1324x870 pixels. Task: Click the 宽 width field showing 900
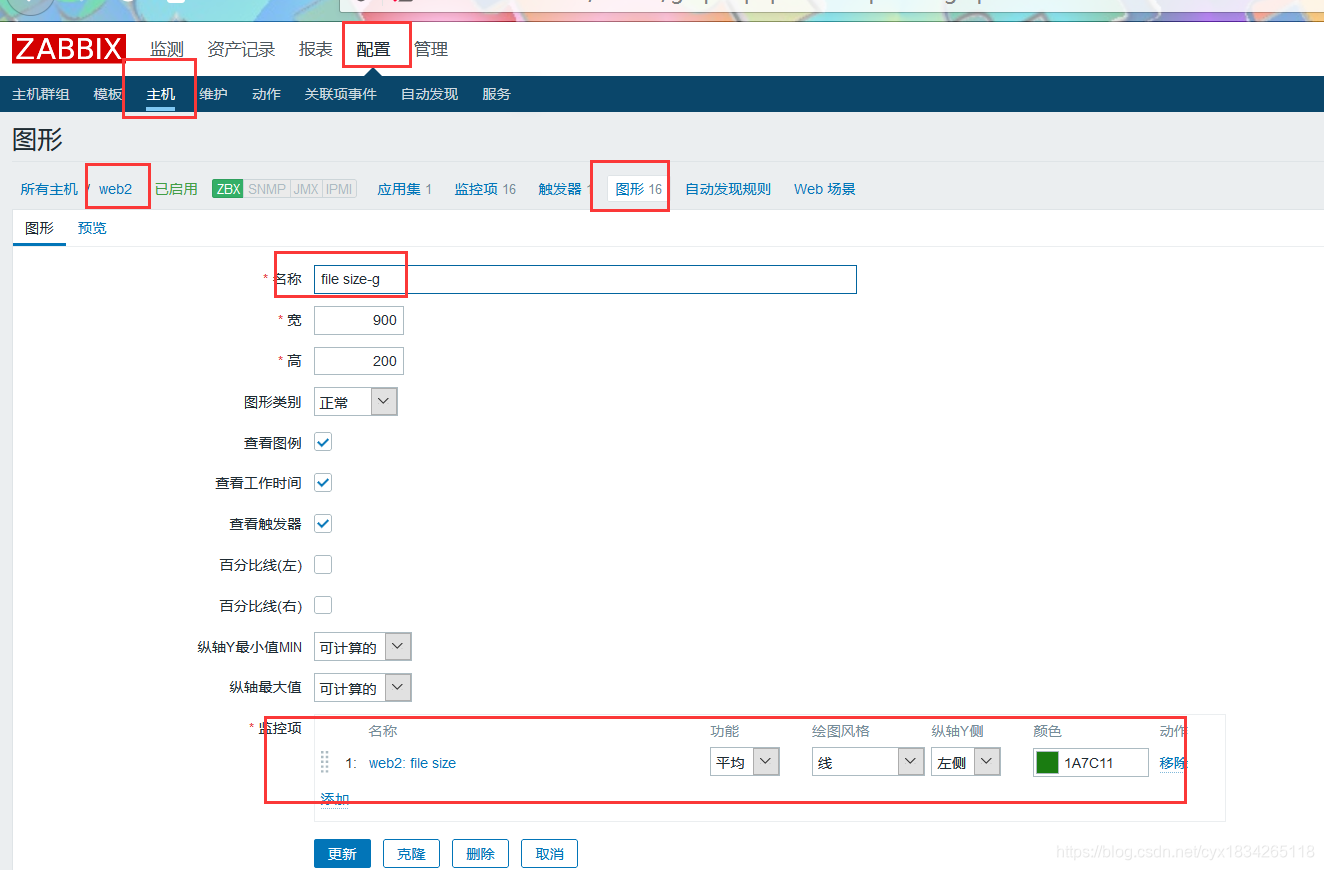pyautogui.click(x=359, y=320)
